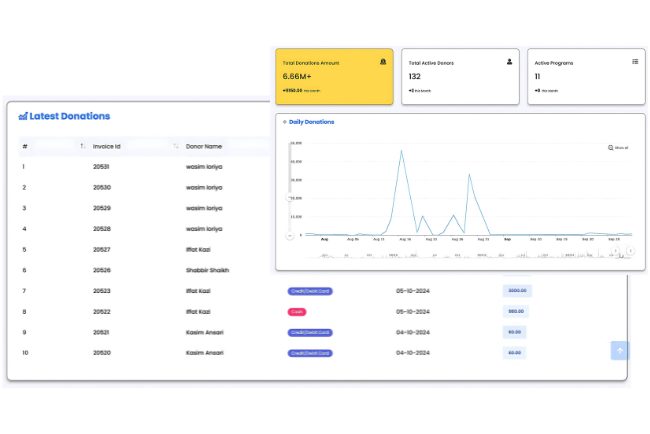The width and height of the screenshot is (650, 434).
Task: Click the Donor Name column header
Action: pyautogui.click(x=204, y=146)
